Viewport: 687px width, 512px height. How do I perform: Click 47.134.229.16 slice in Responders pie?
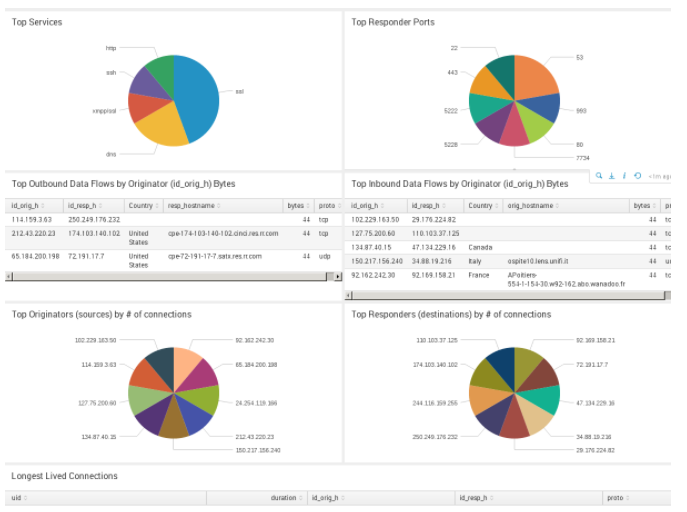click(x=543, y=399)
